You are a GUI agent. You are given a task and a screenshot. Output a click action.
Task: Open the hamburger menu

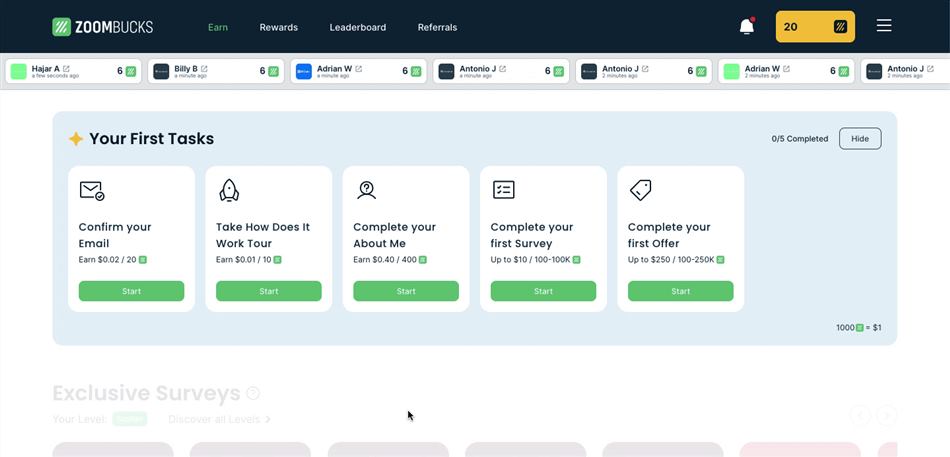pyautogui.click(x=884, y=25)
